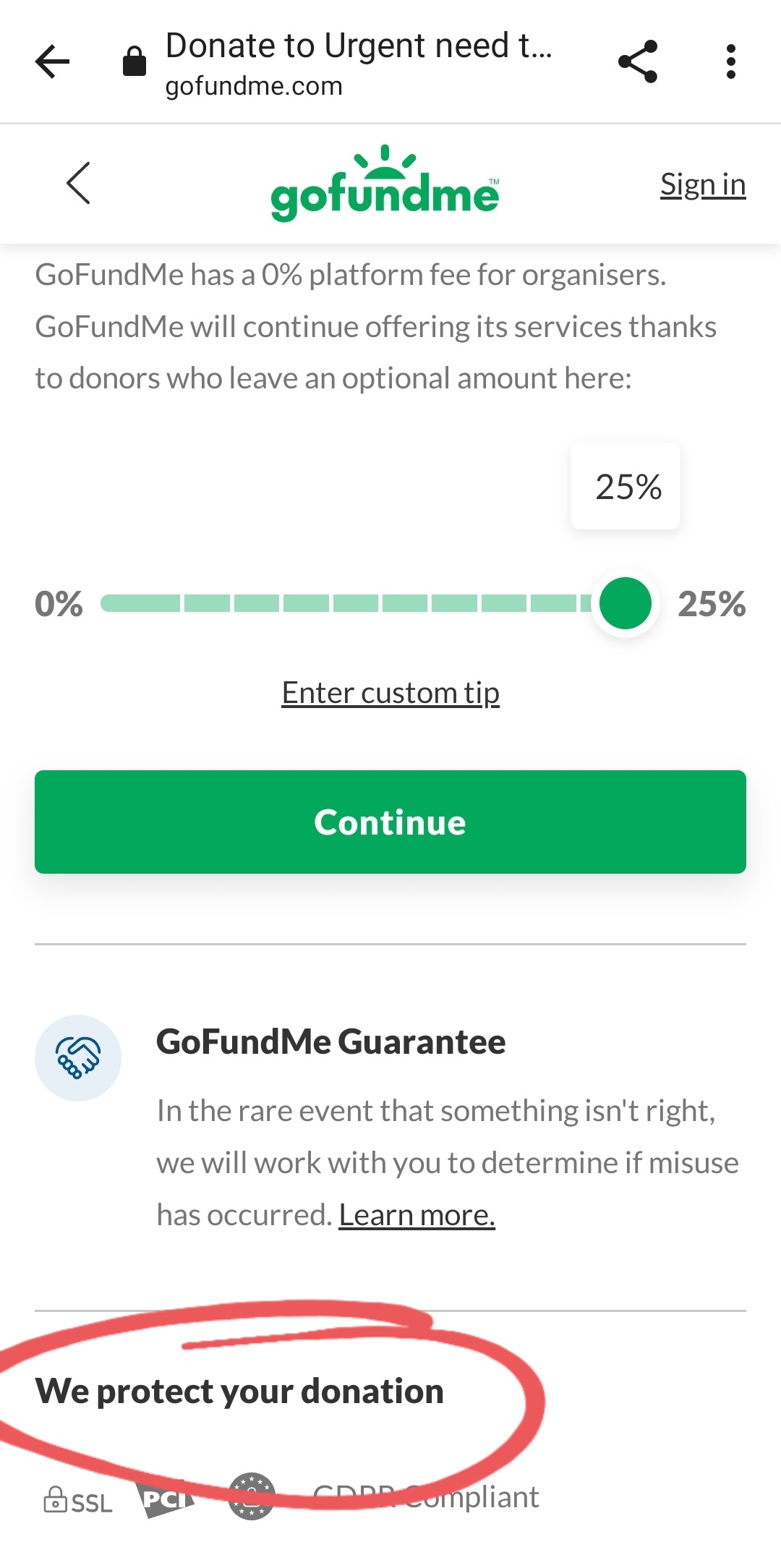This screenshot has width=781, height=1568.
Task: Open the Learn more link
Action: 417,1215
